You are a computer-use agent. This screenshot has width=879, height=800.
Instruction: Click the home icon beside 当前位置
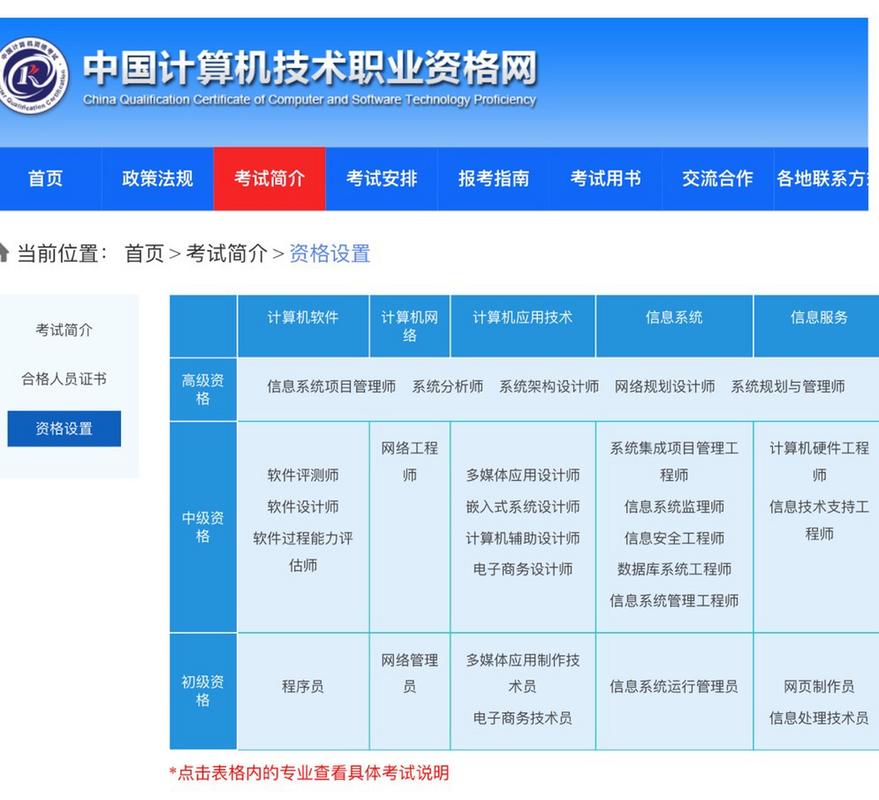pyautogui.click(x=4, y=253)
